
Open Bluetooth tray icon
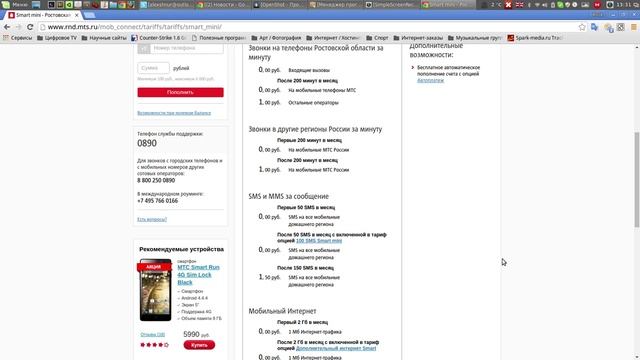529,4
